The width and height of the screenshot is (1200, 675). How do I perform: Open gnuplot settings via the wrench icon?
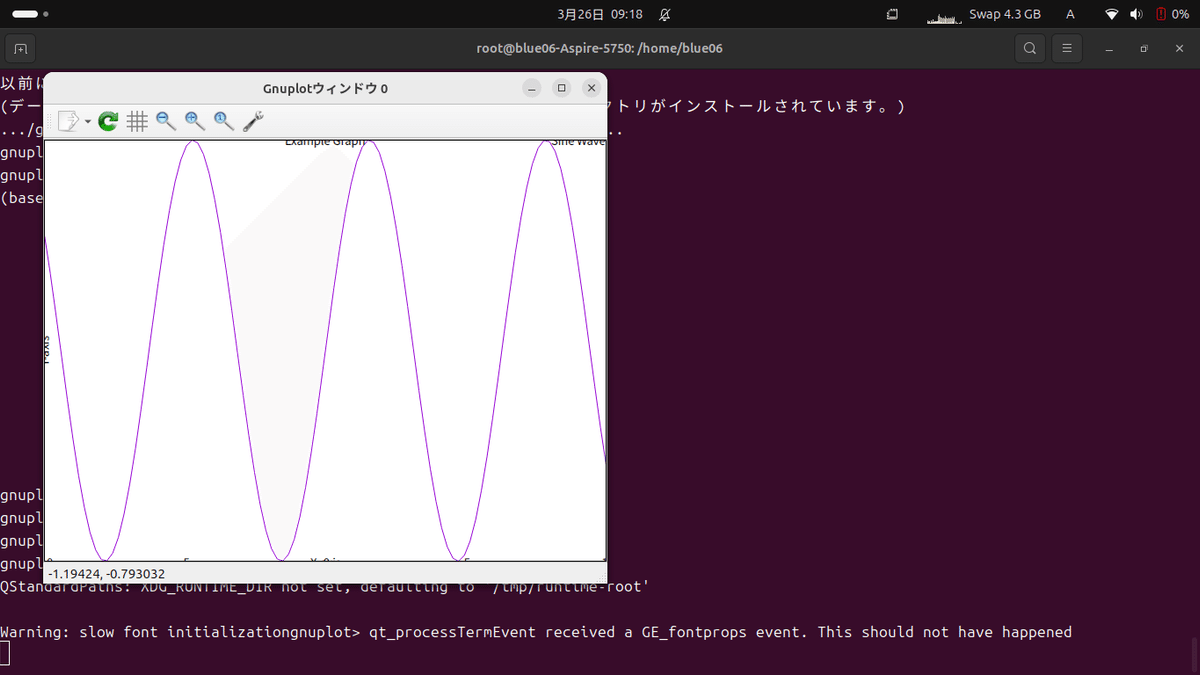[x=252, y=120]
